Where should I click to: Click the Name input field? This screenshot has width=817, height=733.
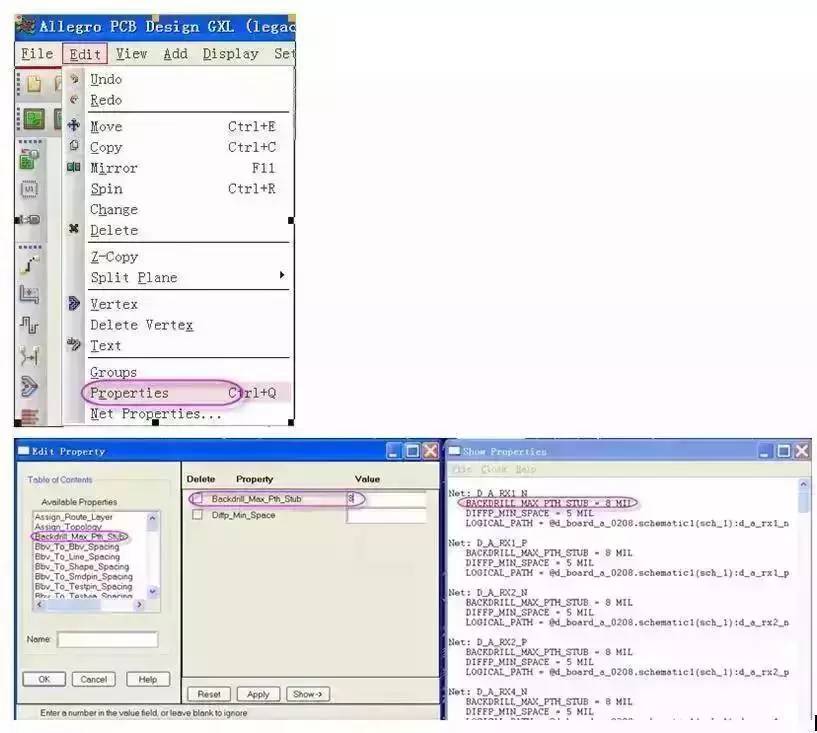[x=107, y=639]
